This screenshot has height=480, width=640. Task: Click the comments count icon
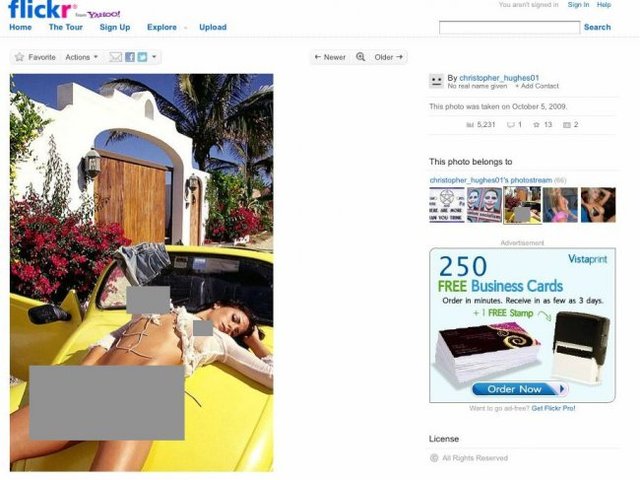(510, 124)
